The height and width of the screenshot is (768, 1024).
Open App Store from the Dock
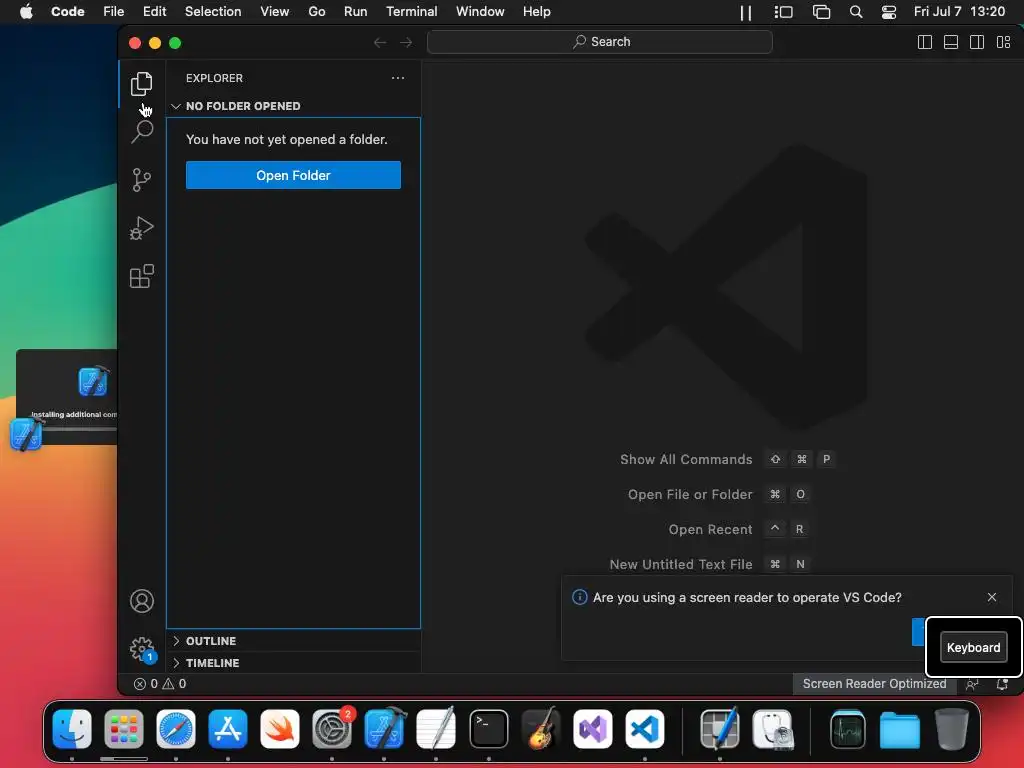[x=228, y=729]
